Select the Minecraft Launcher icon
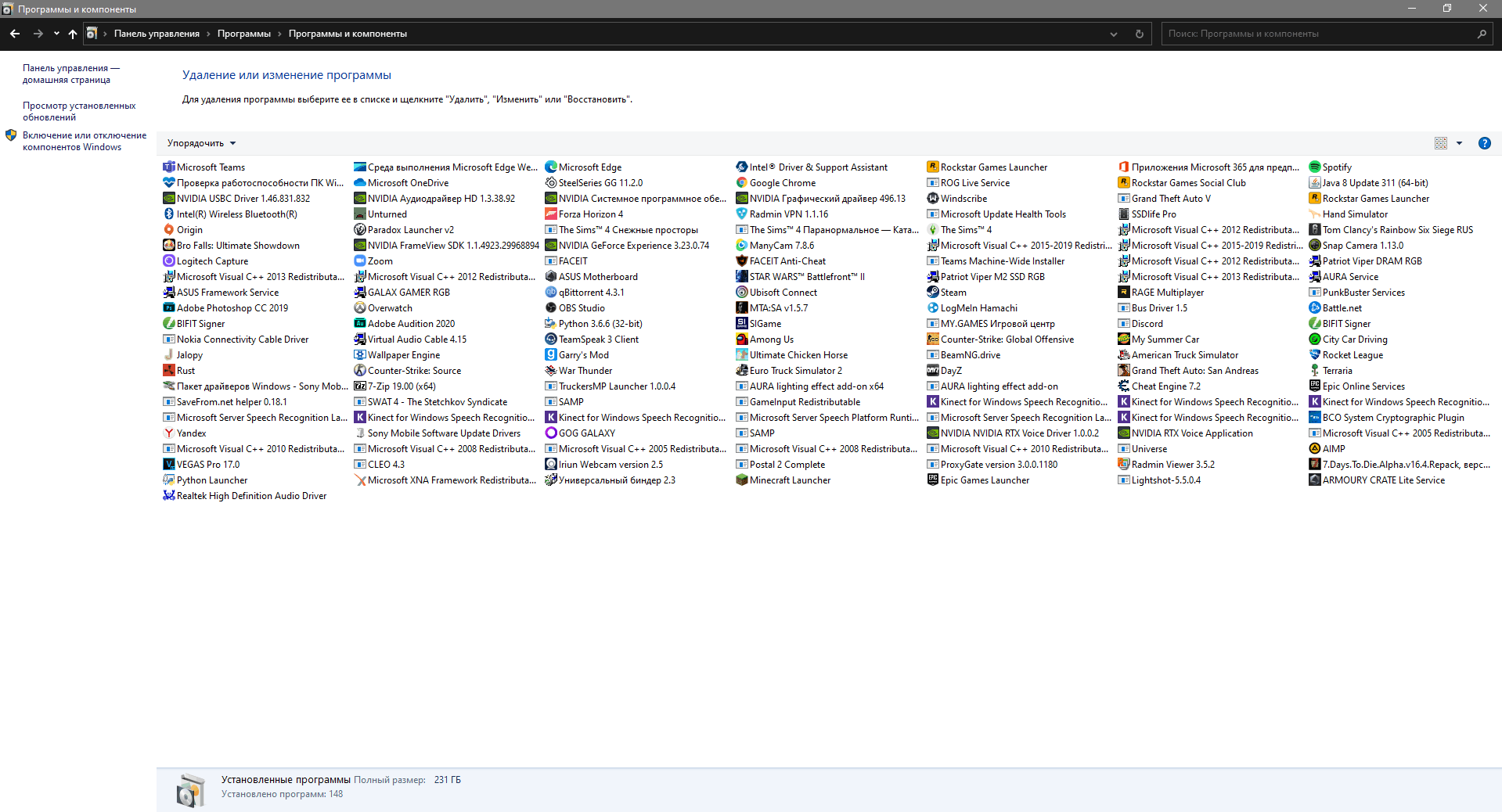Image resolution: width=1502 pixels, height=812 pixels. pos(742,480)
